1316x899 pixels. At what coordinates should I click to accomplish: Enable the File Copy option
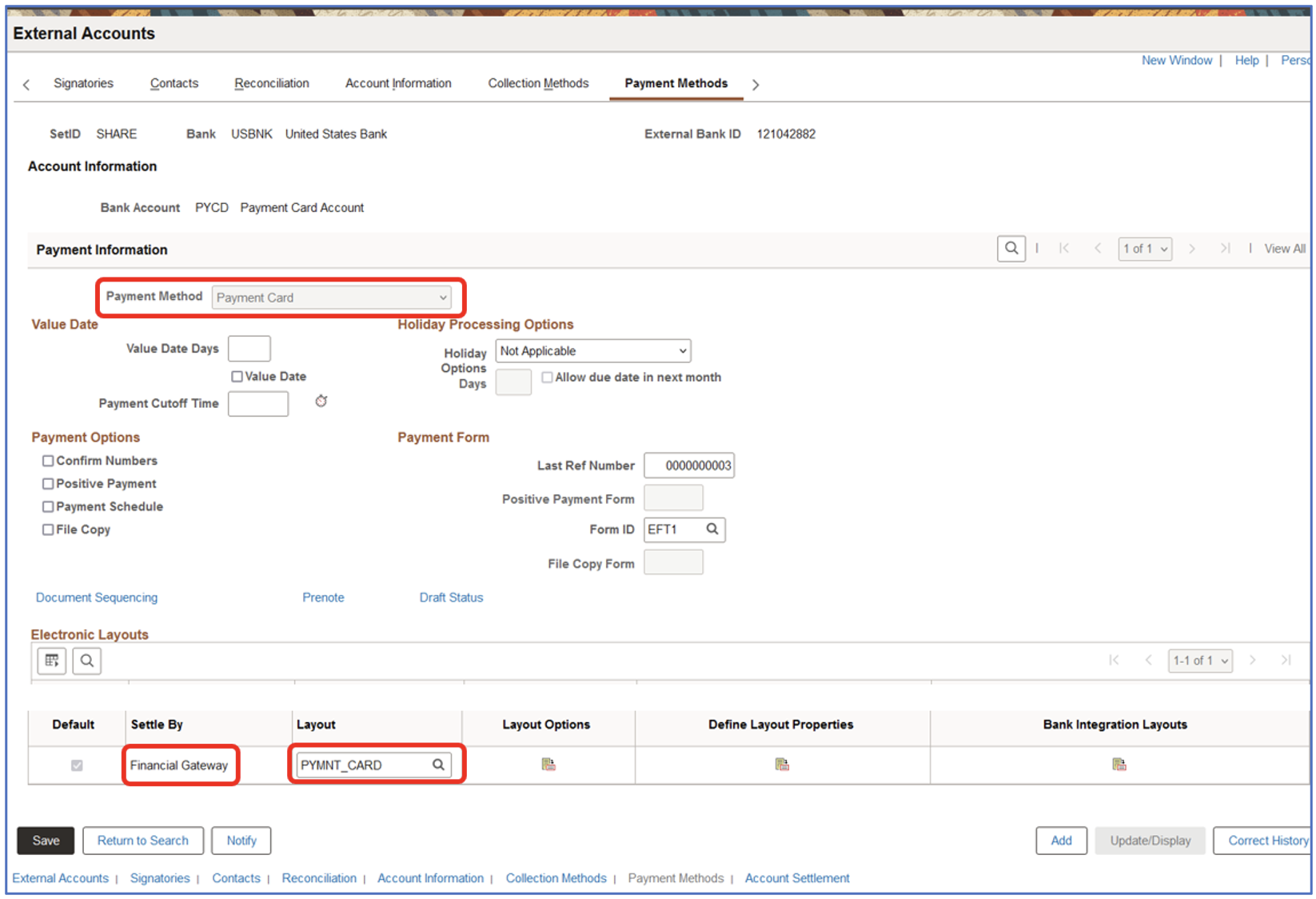(x=48, y=529)
